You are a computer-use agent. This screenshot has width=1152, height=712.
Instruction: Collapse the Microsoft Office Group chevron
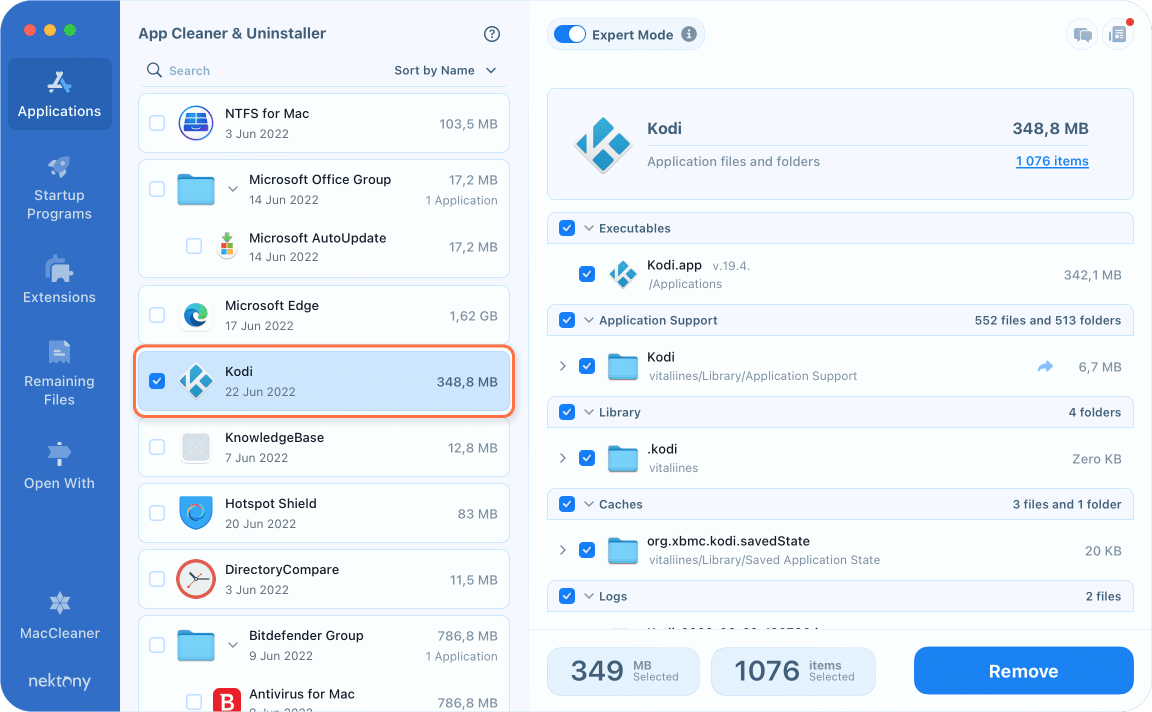click(x=232, y=188)
